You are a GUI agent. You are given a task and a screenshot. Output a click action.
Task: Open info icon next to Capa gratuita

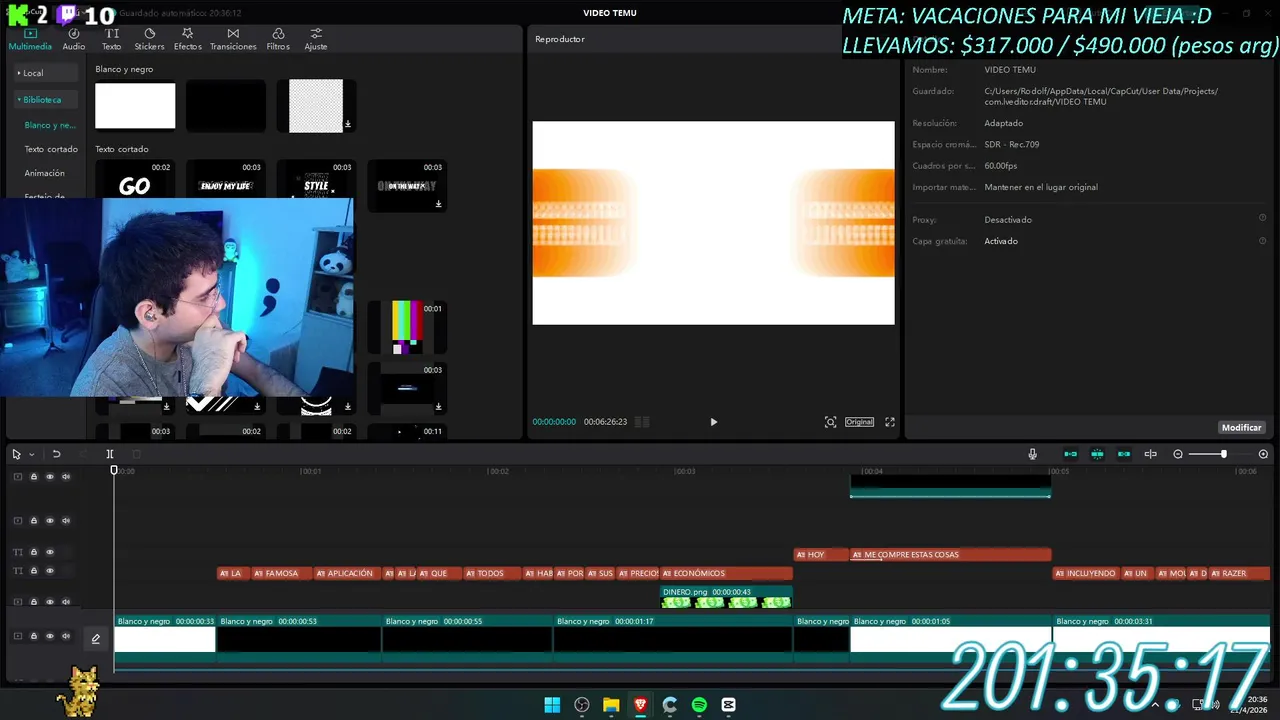pos(1262,241)
